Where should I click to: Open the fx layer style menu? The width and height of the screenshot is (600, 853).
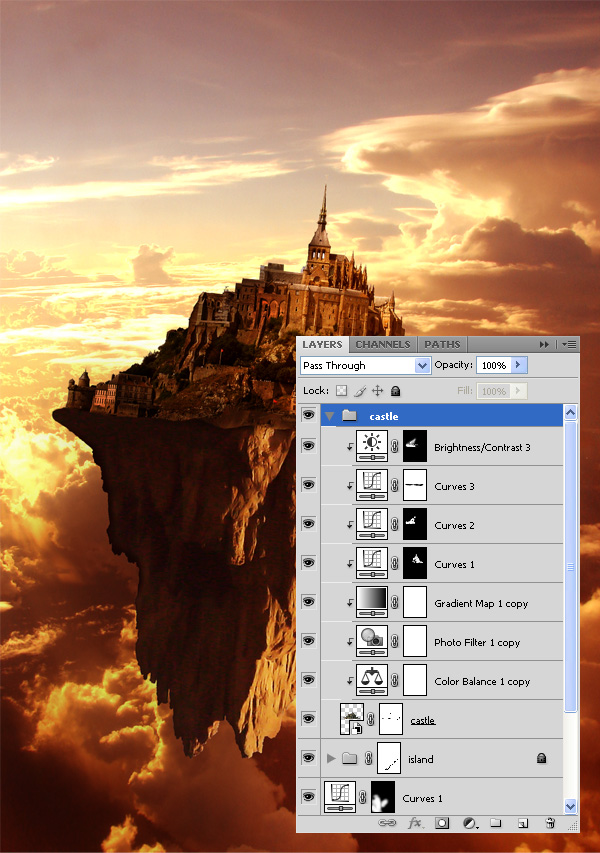416,823
